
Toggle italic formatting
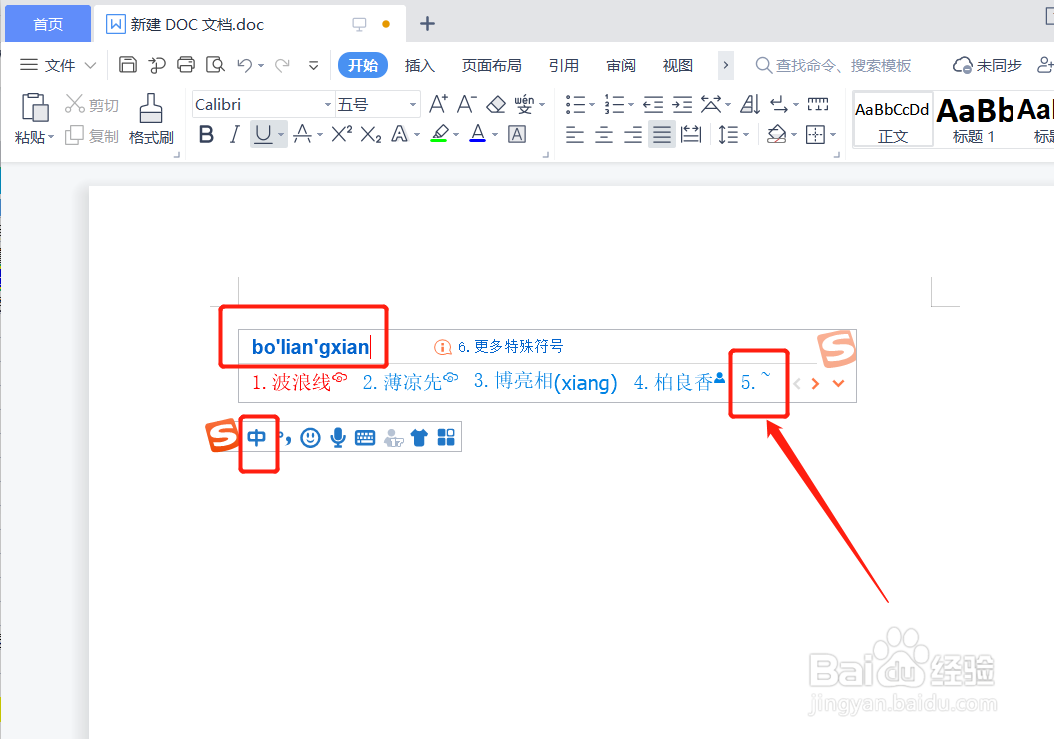[x=234, y=134]
